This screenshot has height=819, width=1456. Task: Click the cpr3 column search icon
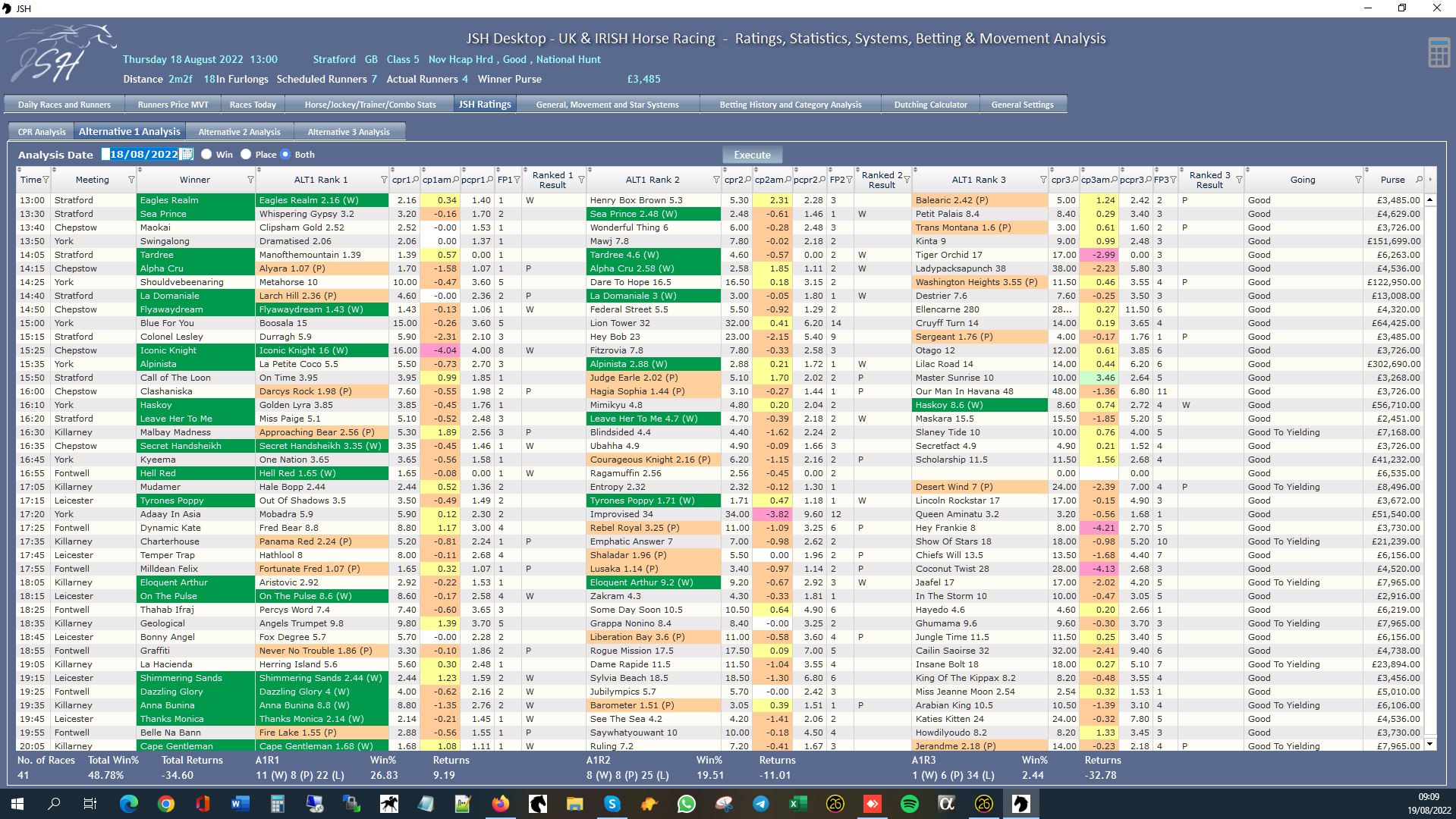click(x=1074, y=180)
